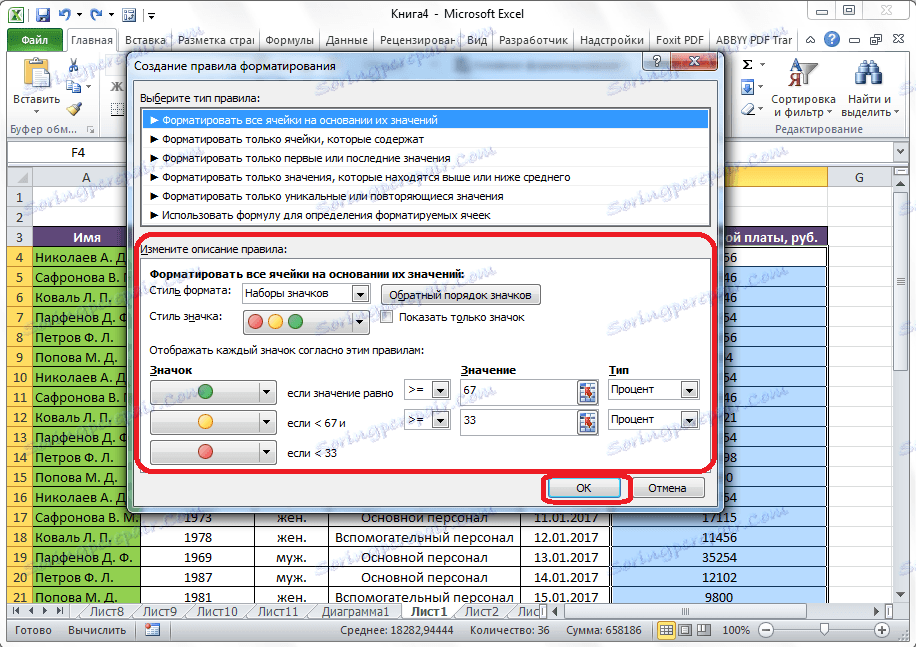Click the zoom out minus button
Screen dimensions: 916x647
click(x=766, y=630)
